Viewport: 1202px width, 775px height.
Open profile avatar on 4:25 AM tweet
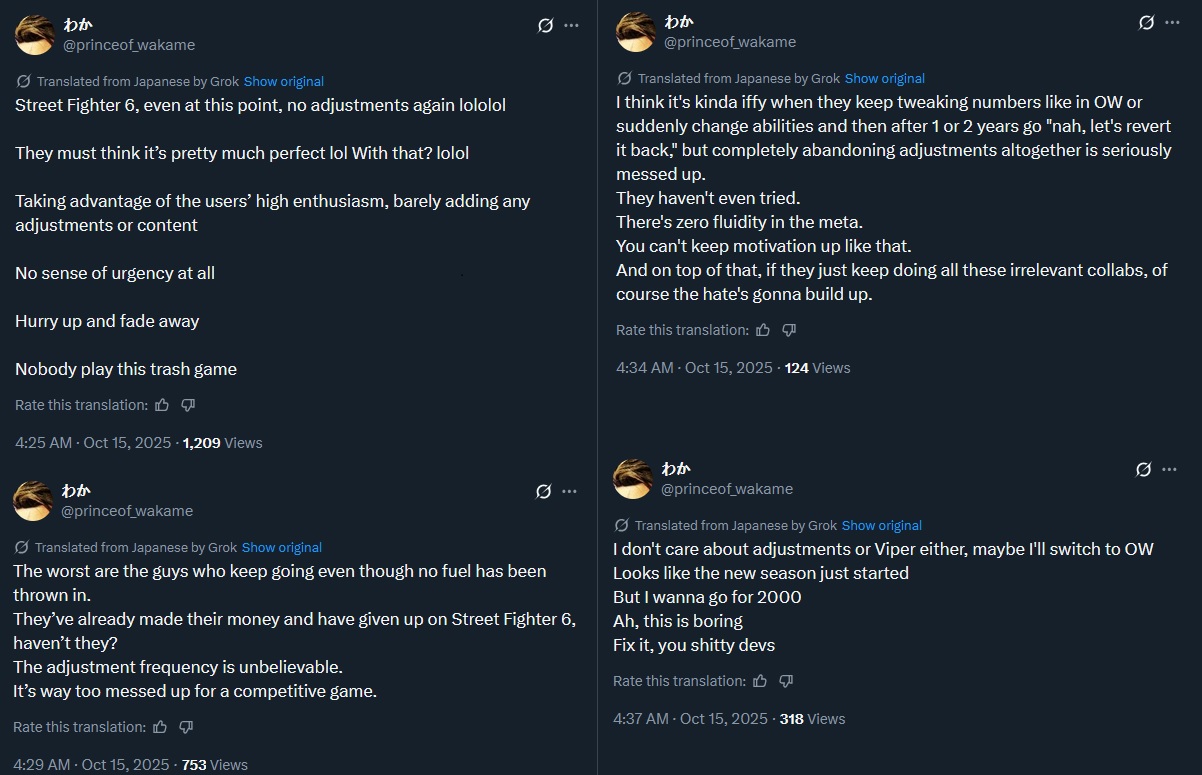coord(35,34)
